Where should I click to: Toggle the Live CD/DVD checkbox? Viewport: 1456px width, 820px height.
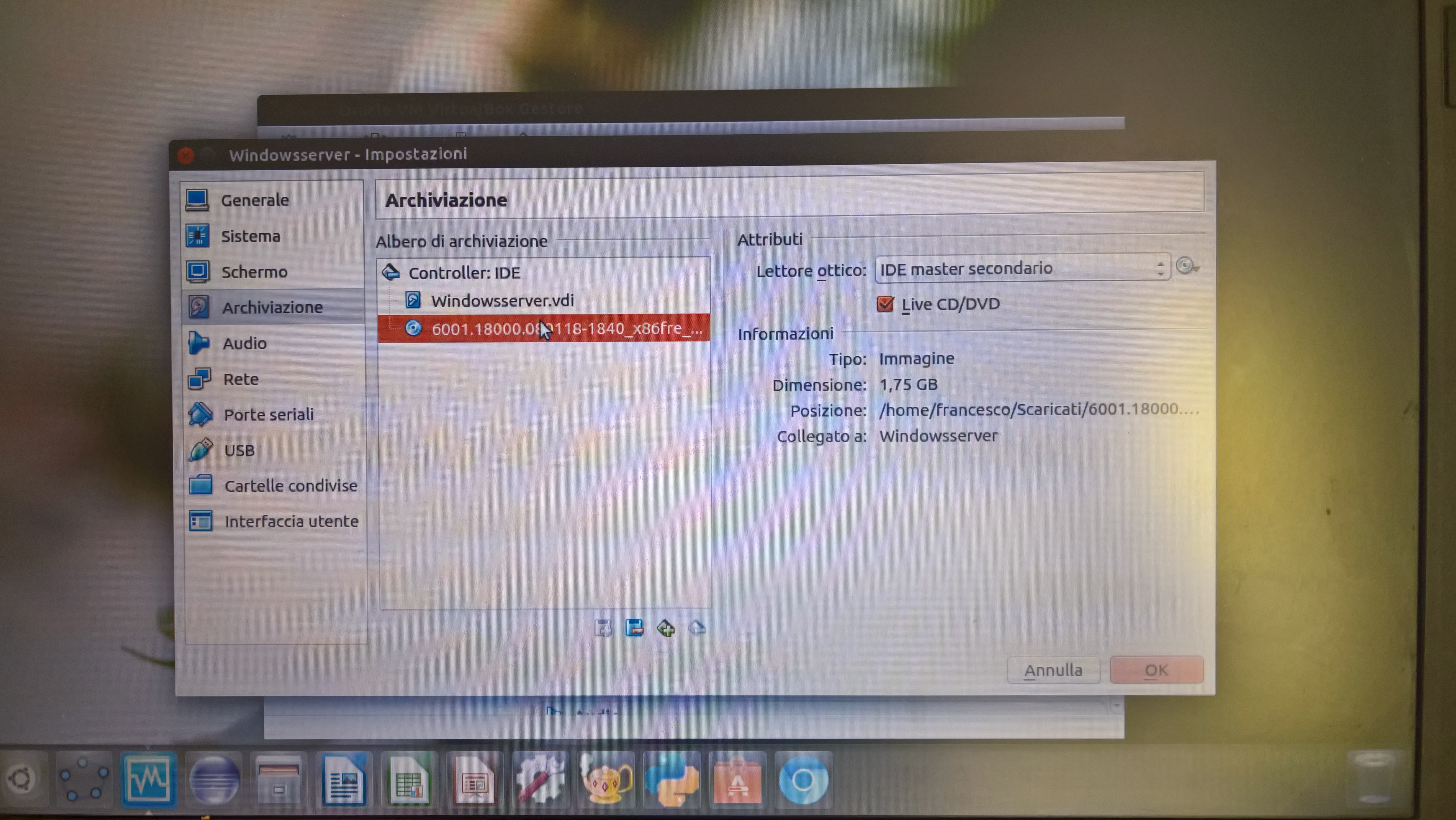(x=885, y=304)
